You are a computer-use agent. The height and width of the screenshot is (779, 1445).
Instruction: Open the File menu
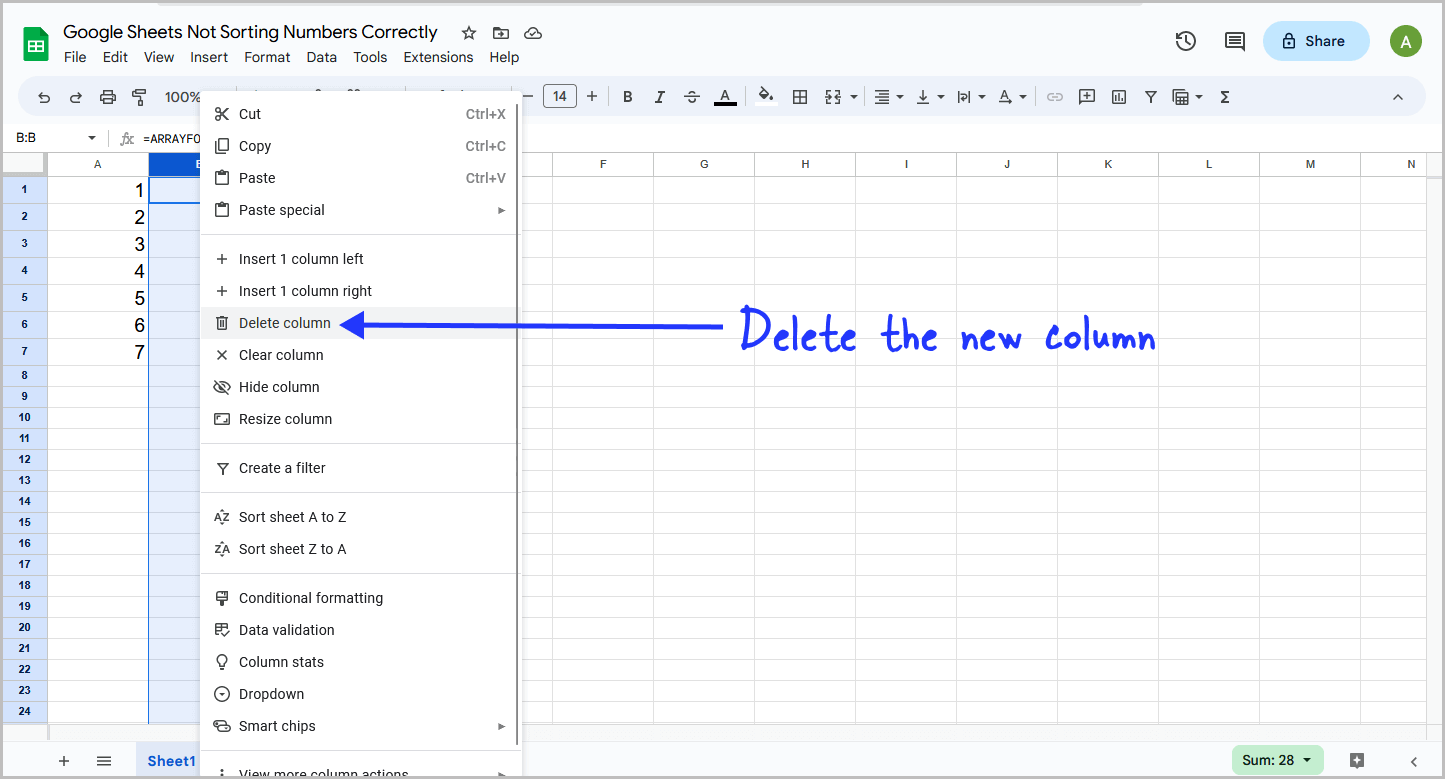click(75, 57)
